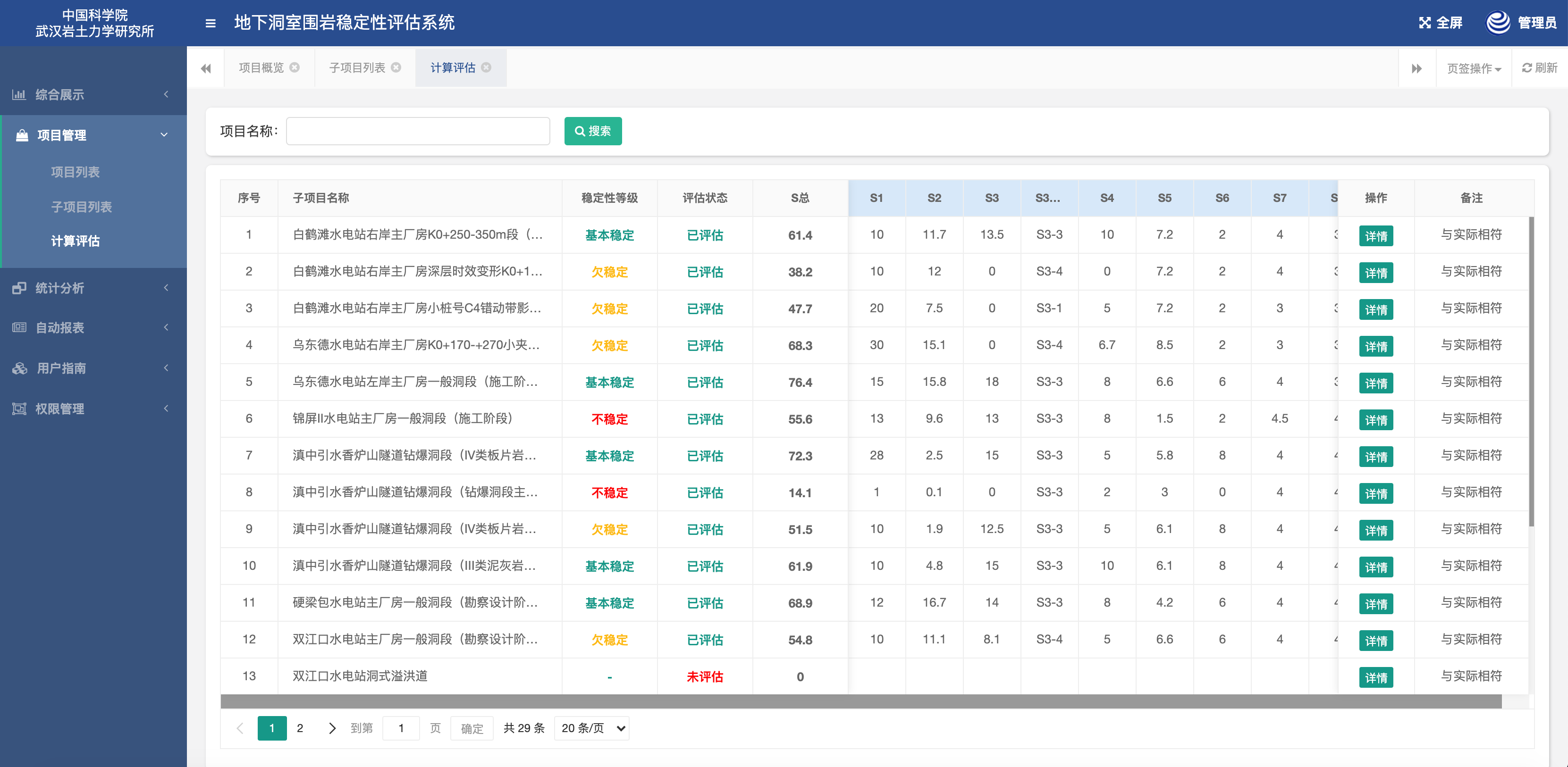Viewport: 1568px width, 767px height.
Task: Open 子项目列表 in sidebar
Action: [82, 207]
